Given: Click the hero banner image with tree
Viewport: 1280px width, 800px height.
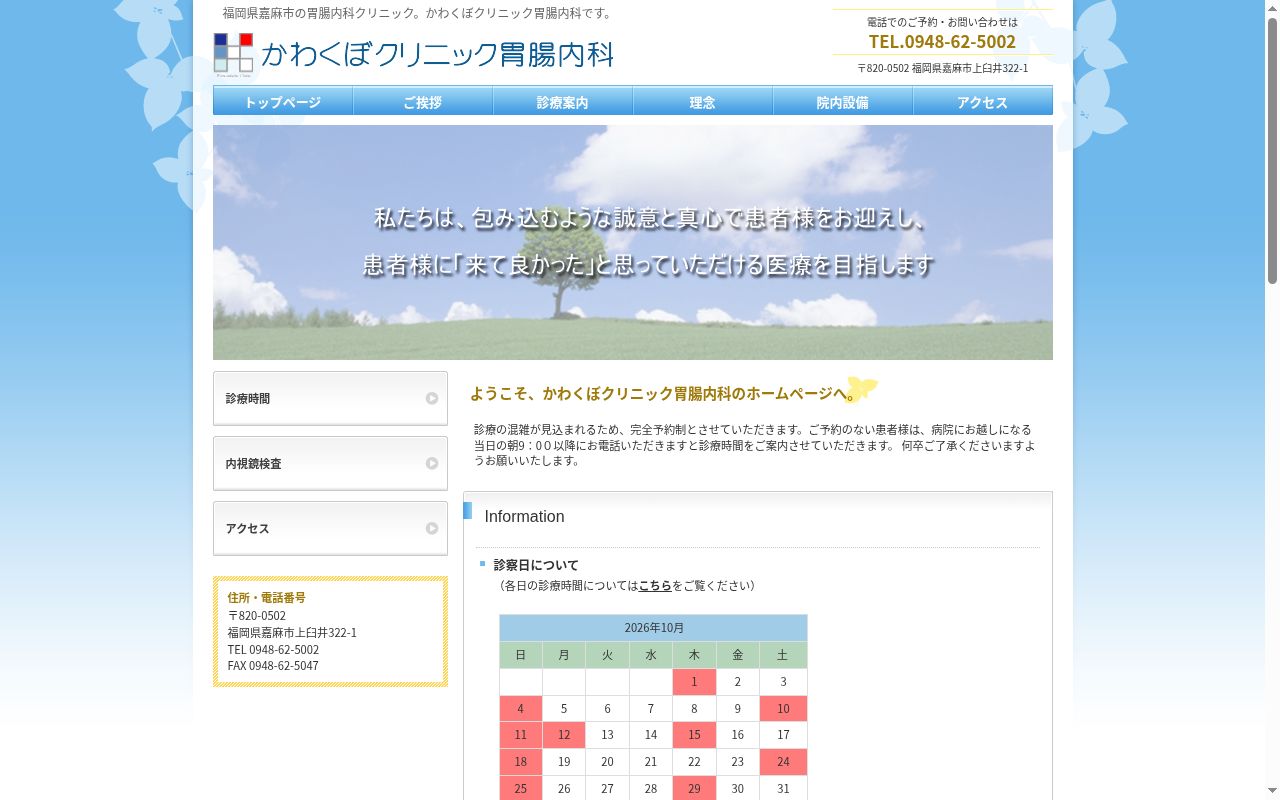Looking at the screenshot, I should tap(633, 242).
